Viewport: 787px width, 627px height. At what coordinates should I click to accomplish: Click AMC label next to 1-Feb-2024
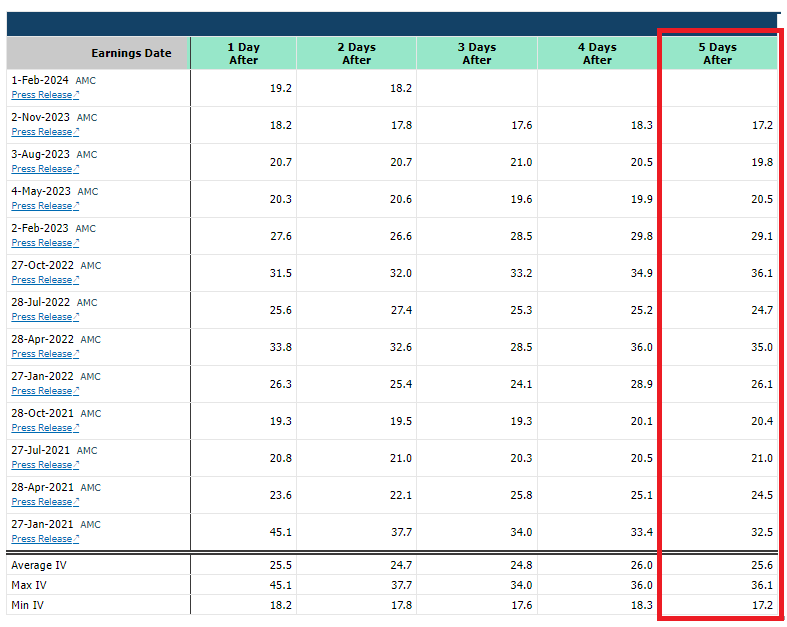[86, 81]
